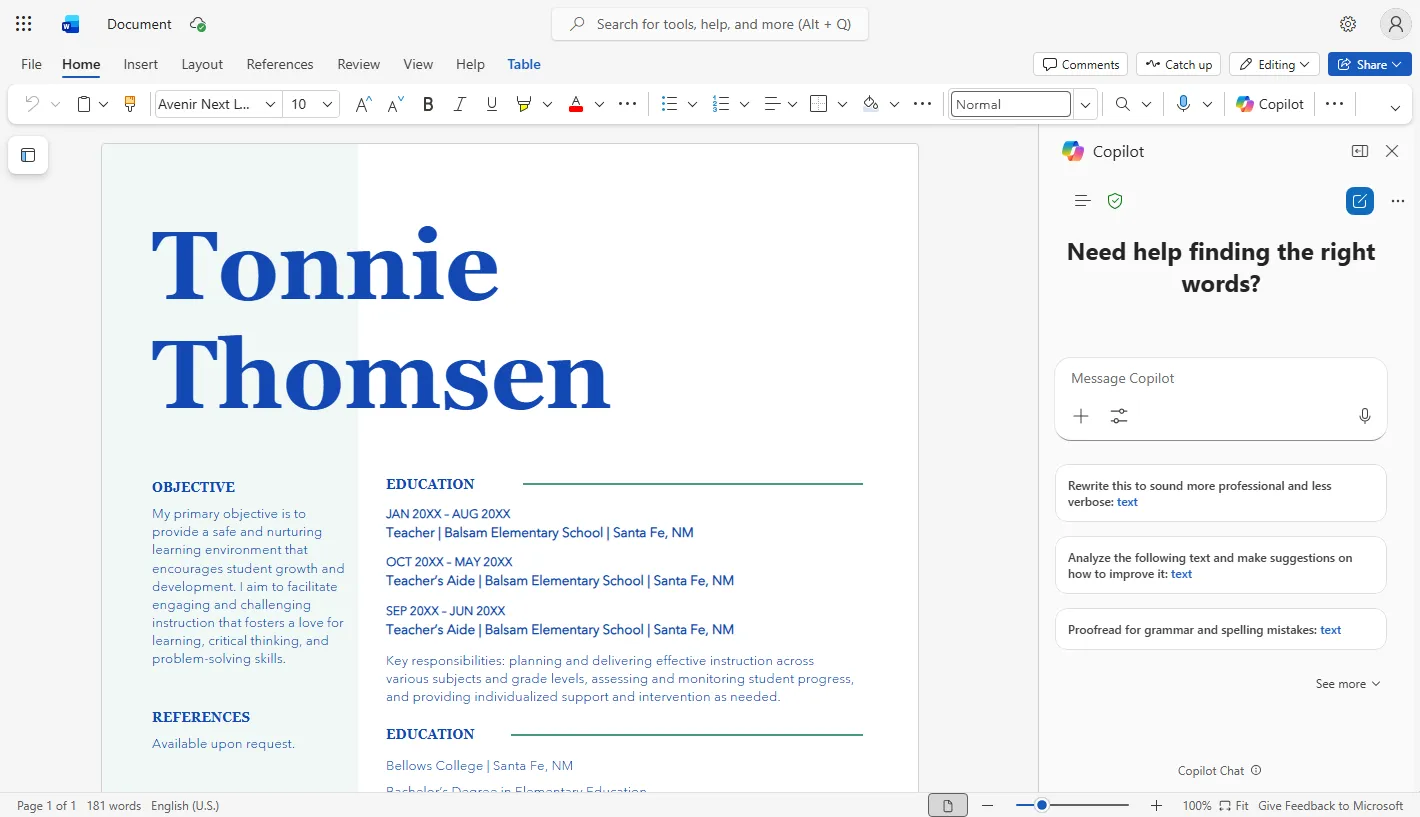
Task: Expand the font size dropdown
Action: coord(327,104)
